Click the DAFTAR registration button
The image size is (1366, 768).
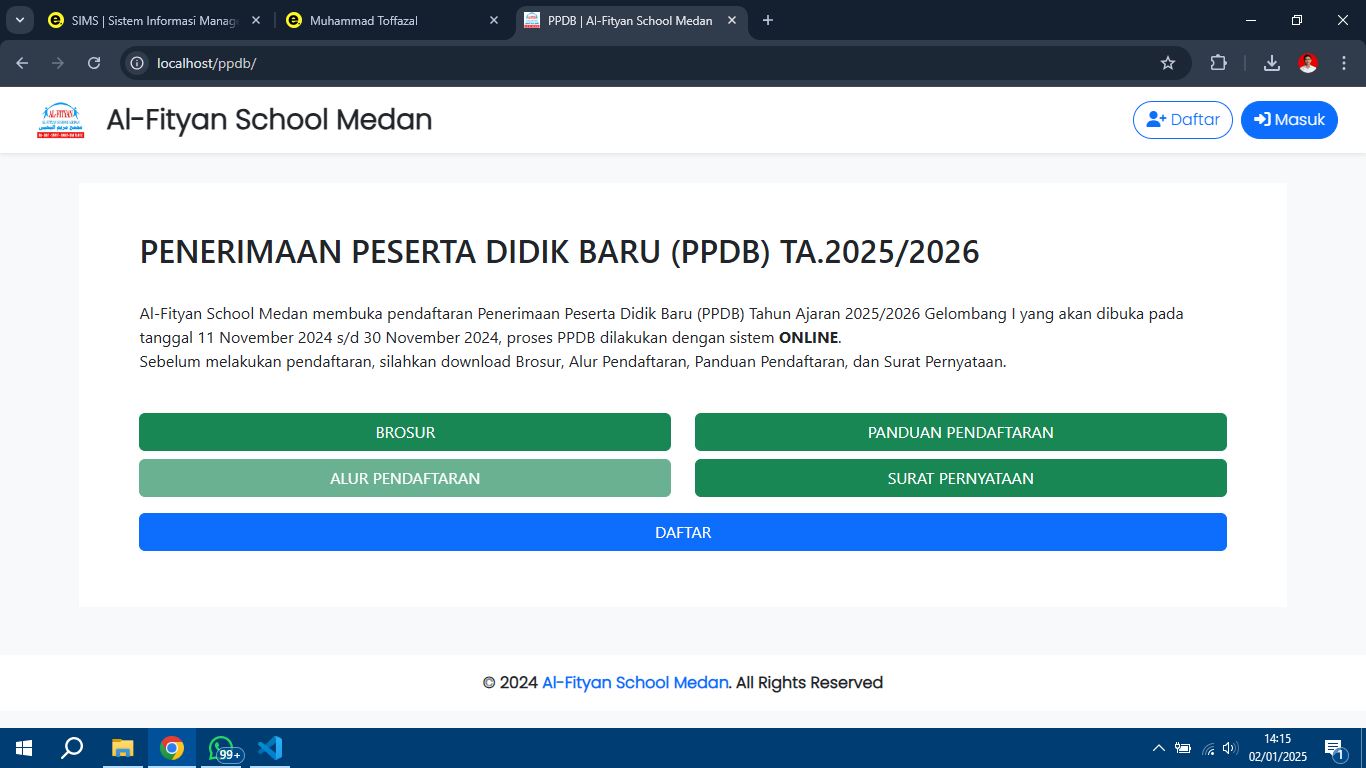[683, 532]
